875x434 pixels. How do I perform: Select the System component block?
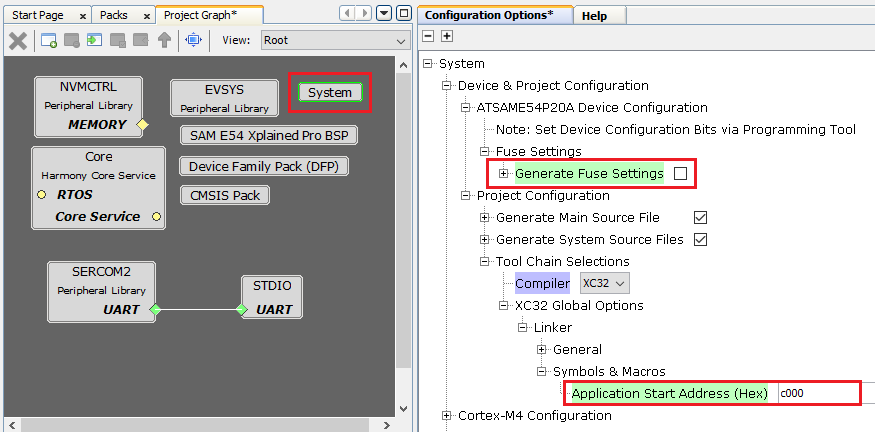[329, 93]
